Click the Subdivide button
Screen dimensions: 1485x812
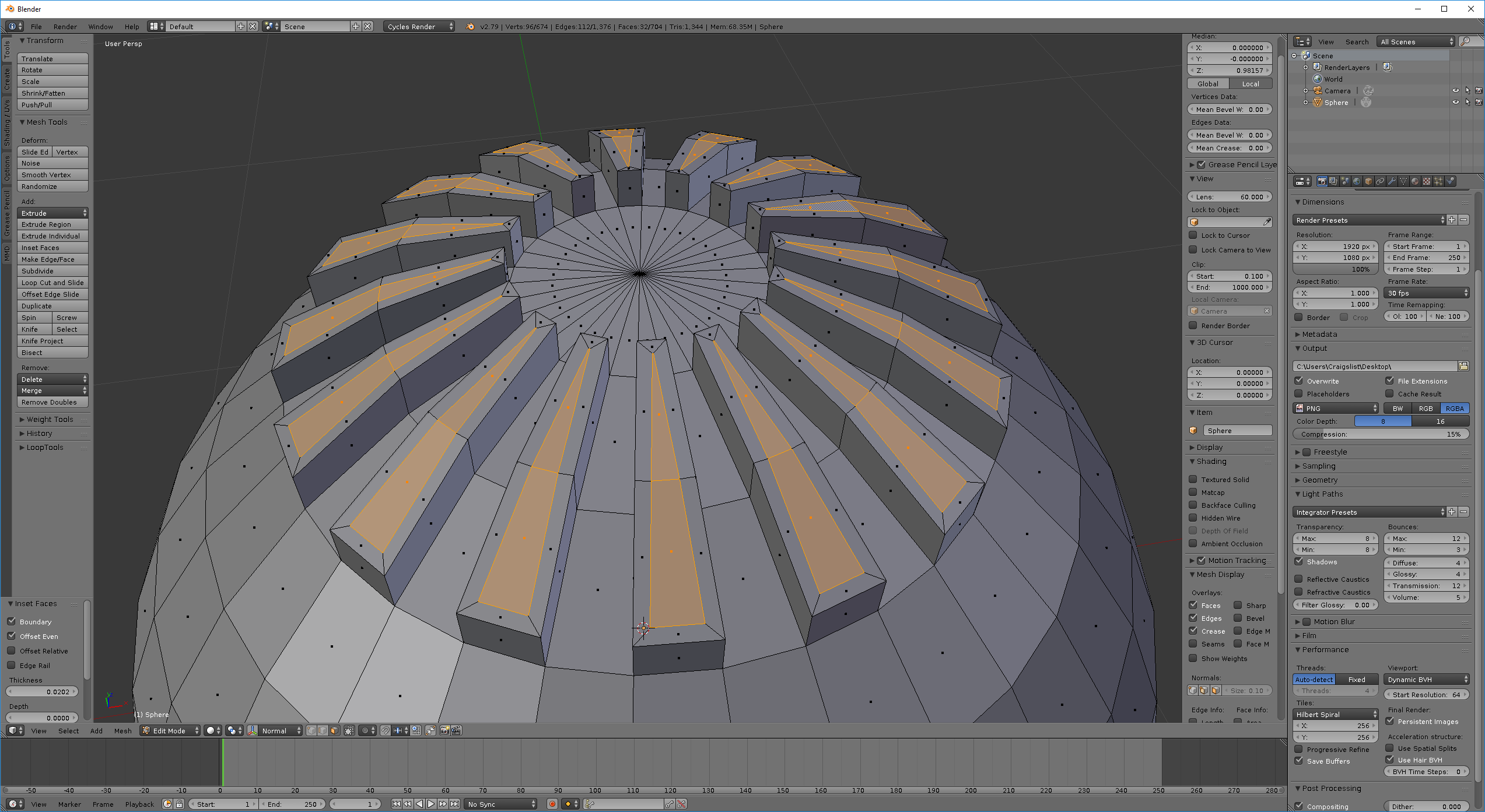click(x=52, y=270)
